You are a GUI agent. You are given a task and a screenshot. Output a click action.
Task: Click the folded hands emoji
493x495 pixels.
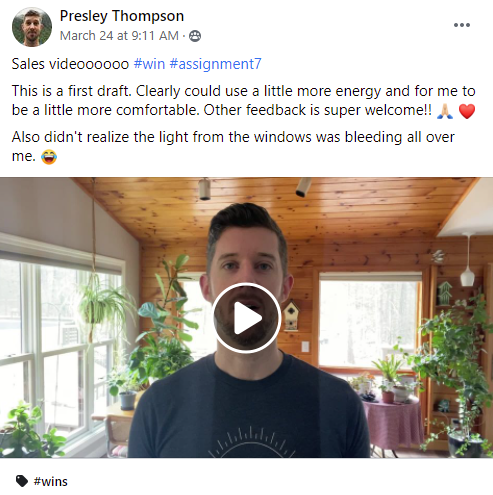(445, 111)
